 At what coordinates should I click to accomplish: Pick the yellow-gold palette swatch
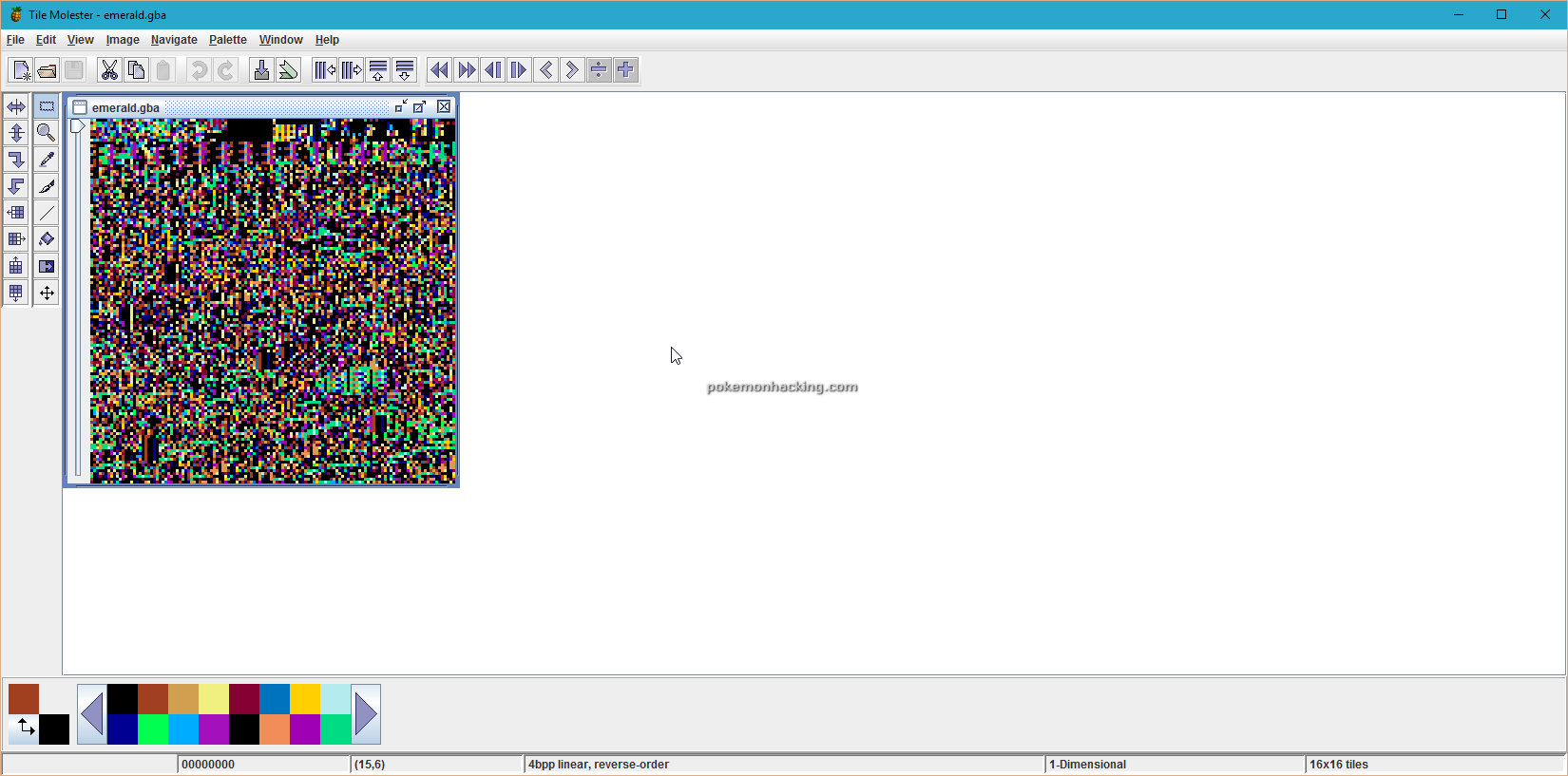pos(305,699)
